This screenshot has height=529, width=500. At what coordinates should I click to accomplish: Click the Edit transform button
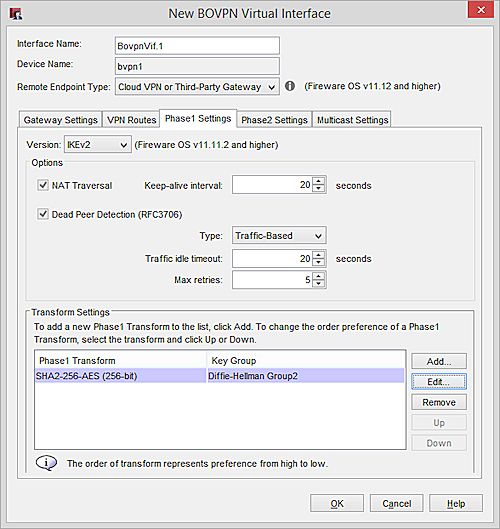click(x=439, y=382)
